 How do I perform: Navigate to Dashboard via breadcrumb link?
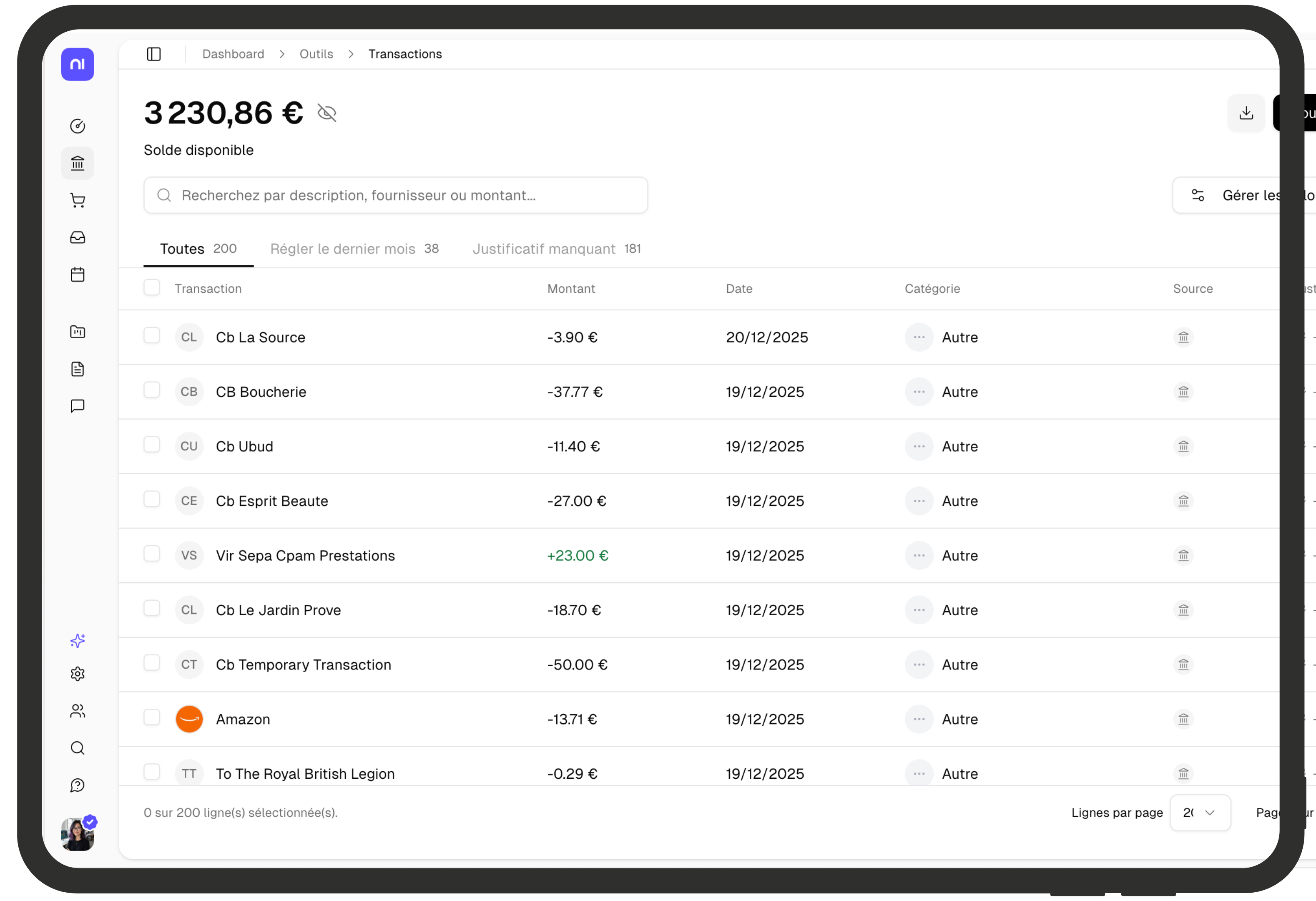(x=233, y=54)
